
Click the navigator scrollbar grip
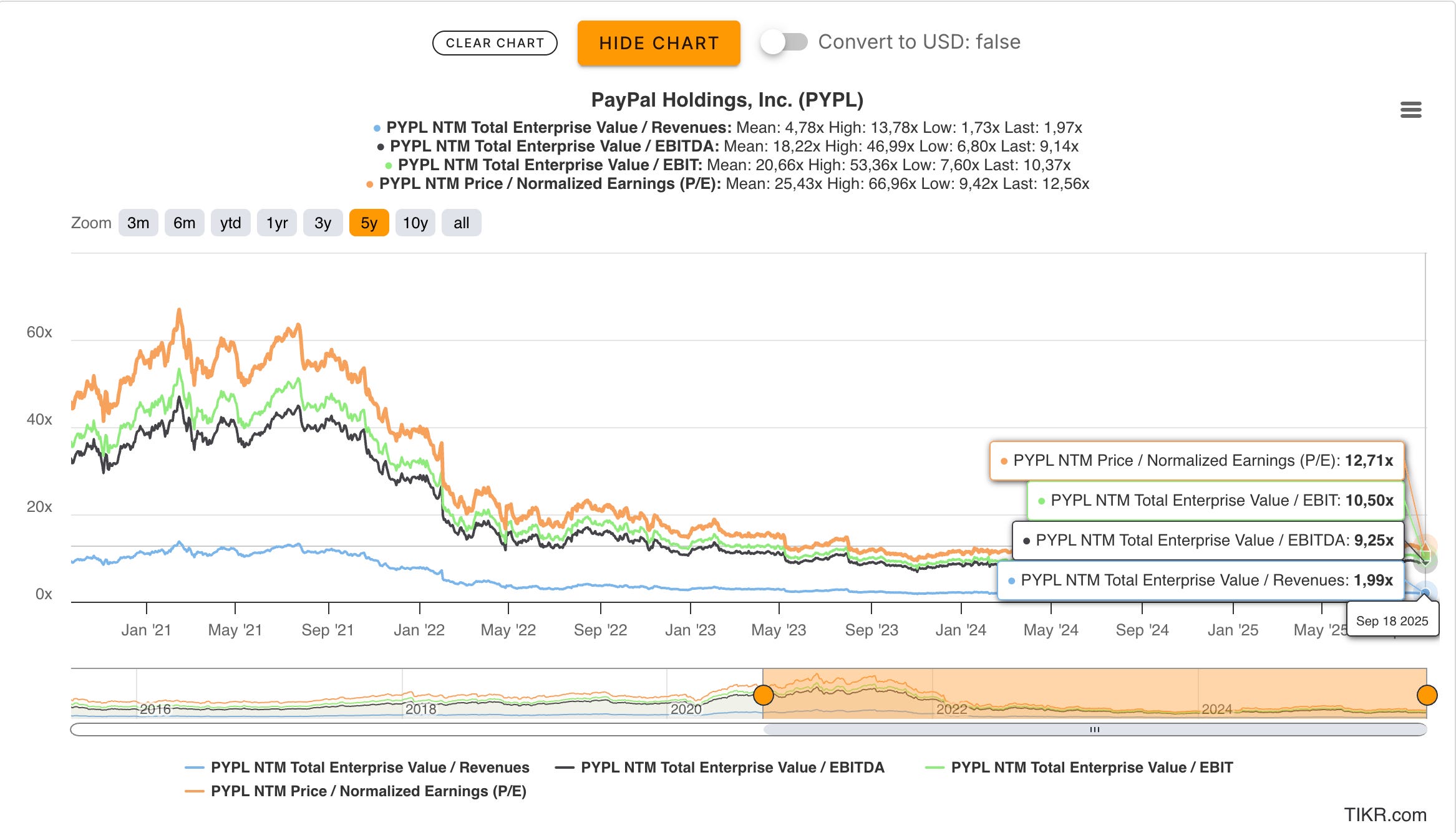point(1094,729)
